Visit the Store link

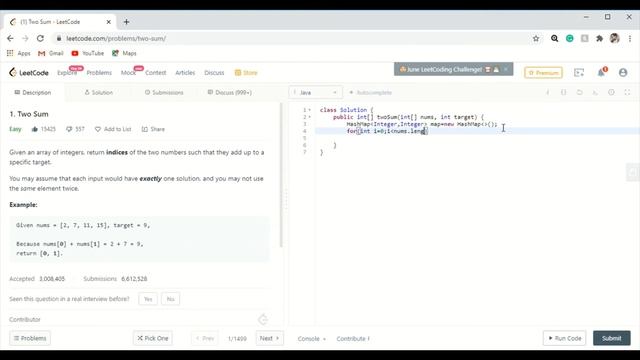click(246, 73)
